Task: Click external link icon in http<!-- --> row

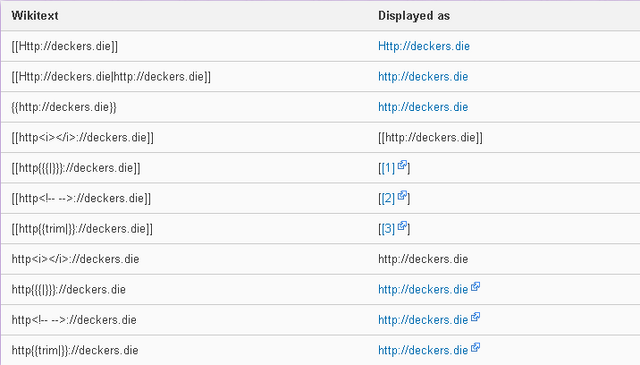Action: click(475, 317)
